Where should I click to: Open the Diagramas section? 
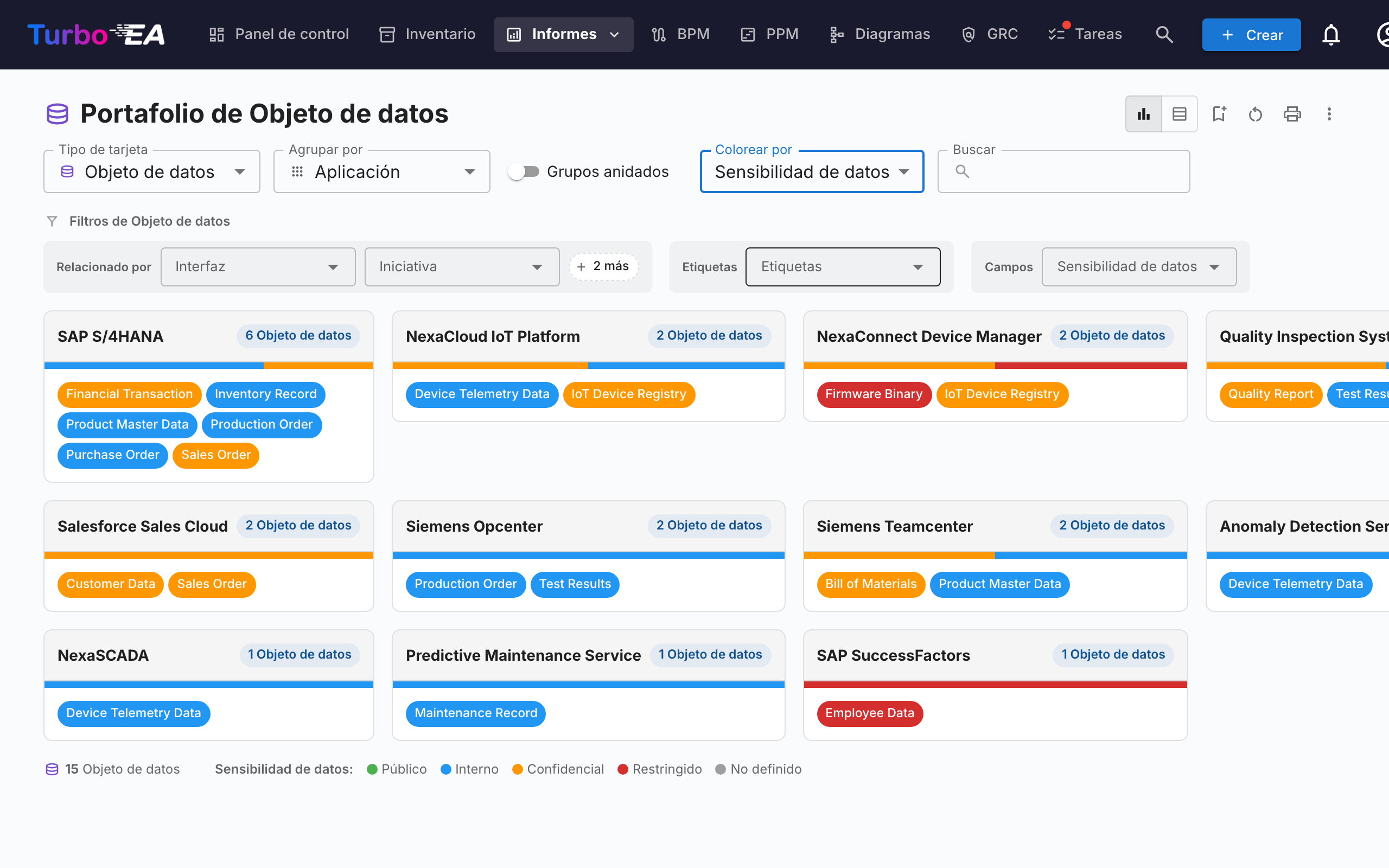coord(880,34)
